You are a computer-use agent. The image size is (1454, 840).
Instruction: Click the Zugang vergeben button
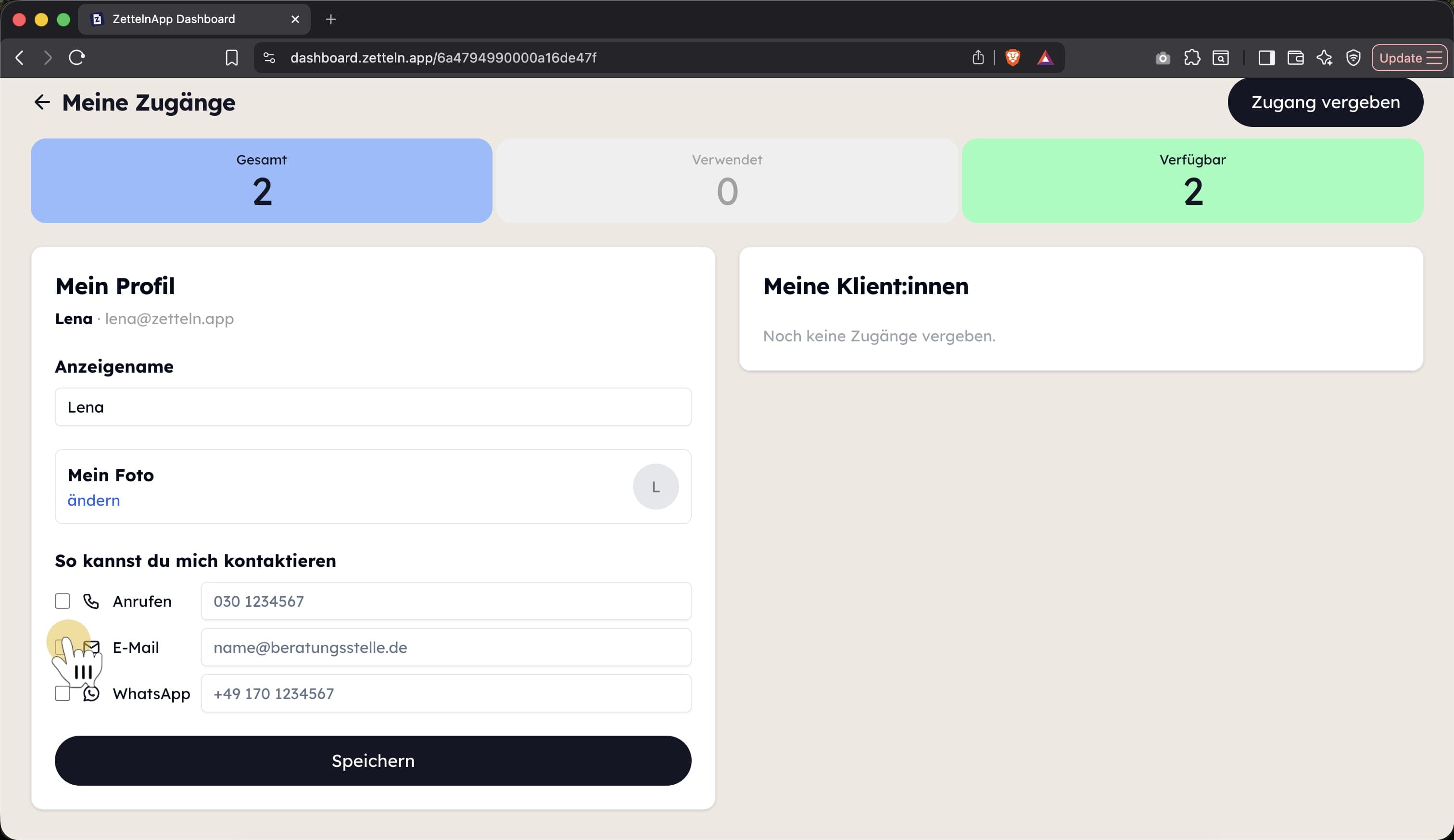pyautogui.click(x=1325, y=102)
